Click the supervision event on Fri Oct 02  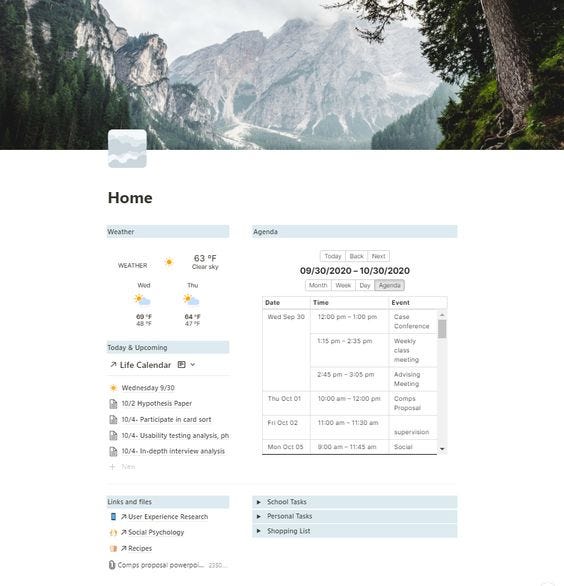click(x=412, y=432)
